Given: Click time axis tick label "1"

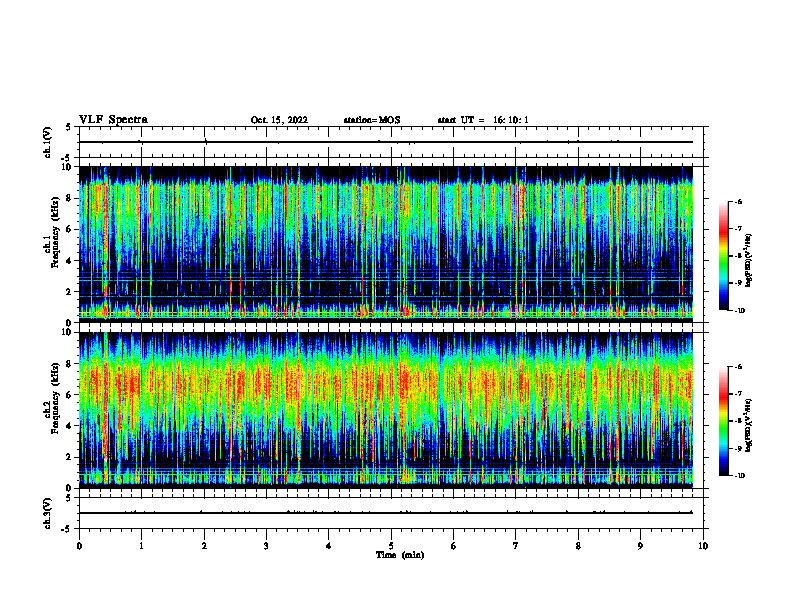Looking at the screenshot, I should (141, 546).
